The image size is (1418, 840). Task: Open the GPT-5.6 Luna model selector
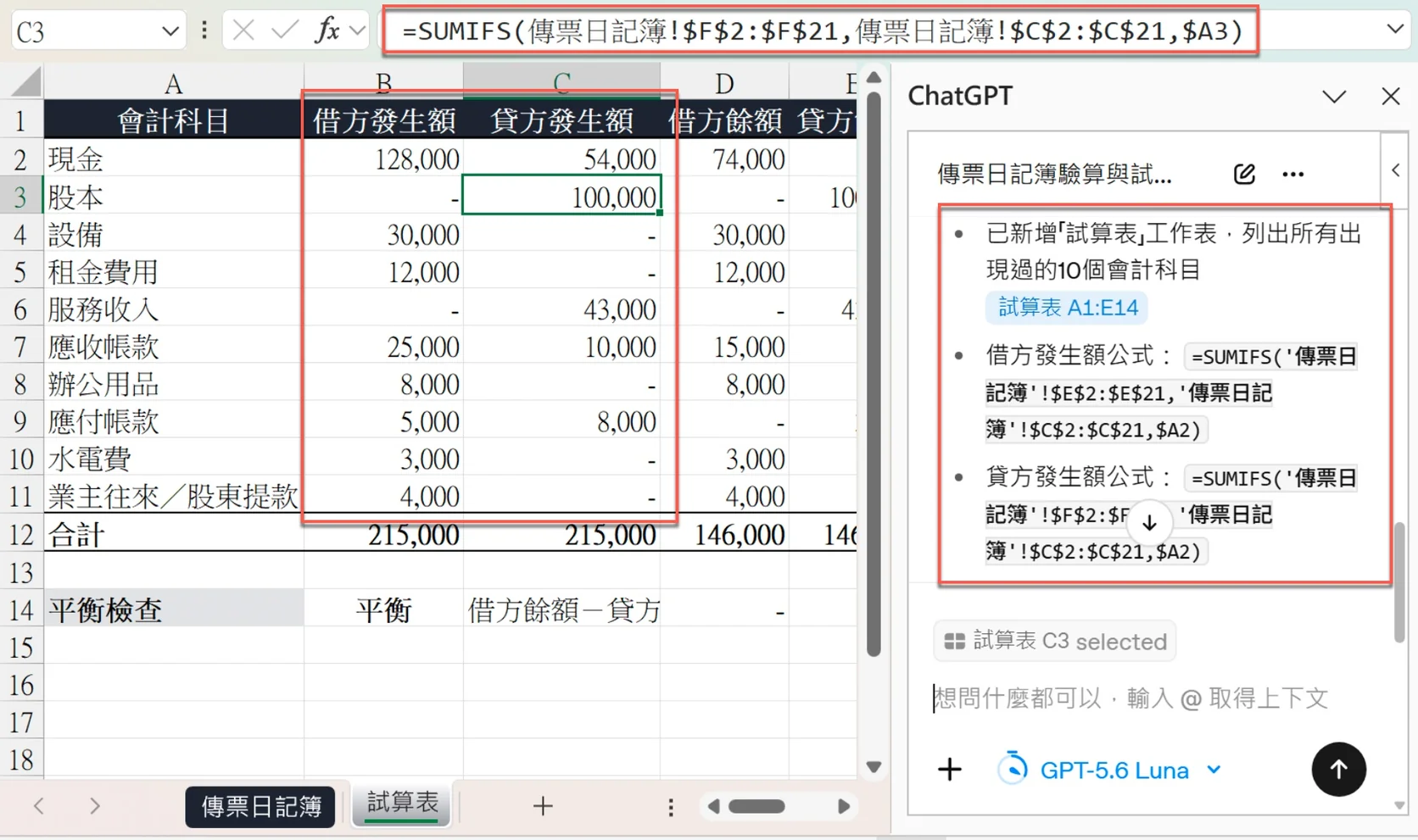1111,770
